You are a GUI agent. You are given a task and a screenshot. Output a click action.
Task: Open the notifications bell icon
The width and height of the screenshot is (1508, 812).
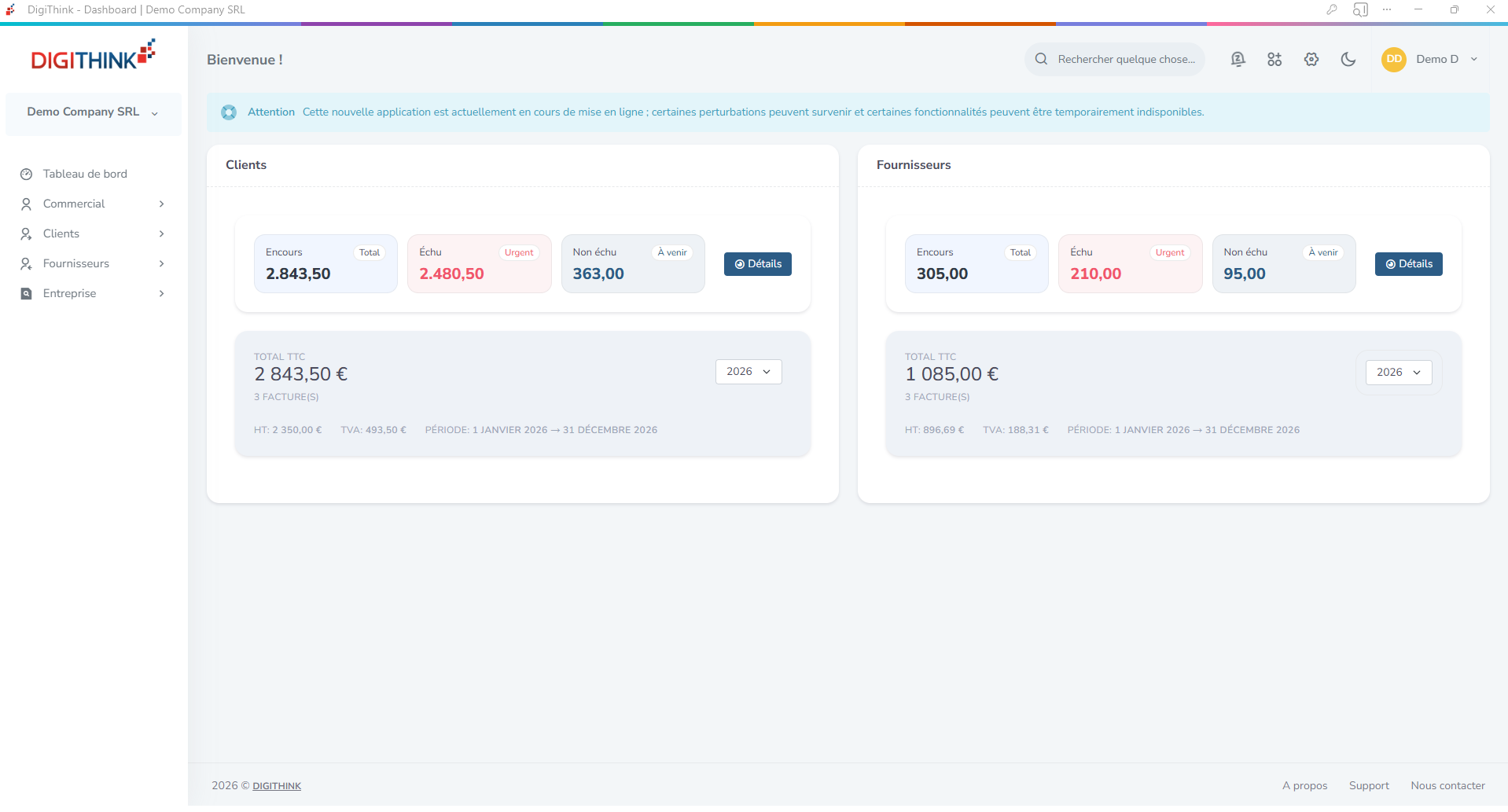(x=1238, y=60)
